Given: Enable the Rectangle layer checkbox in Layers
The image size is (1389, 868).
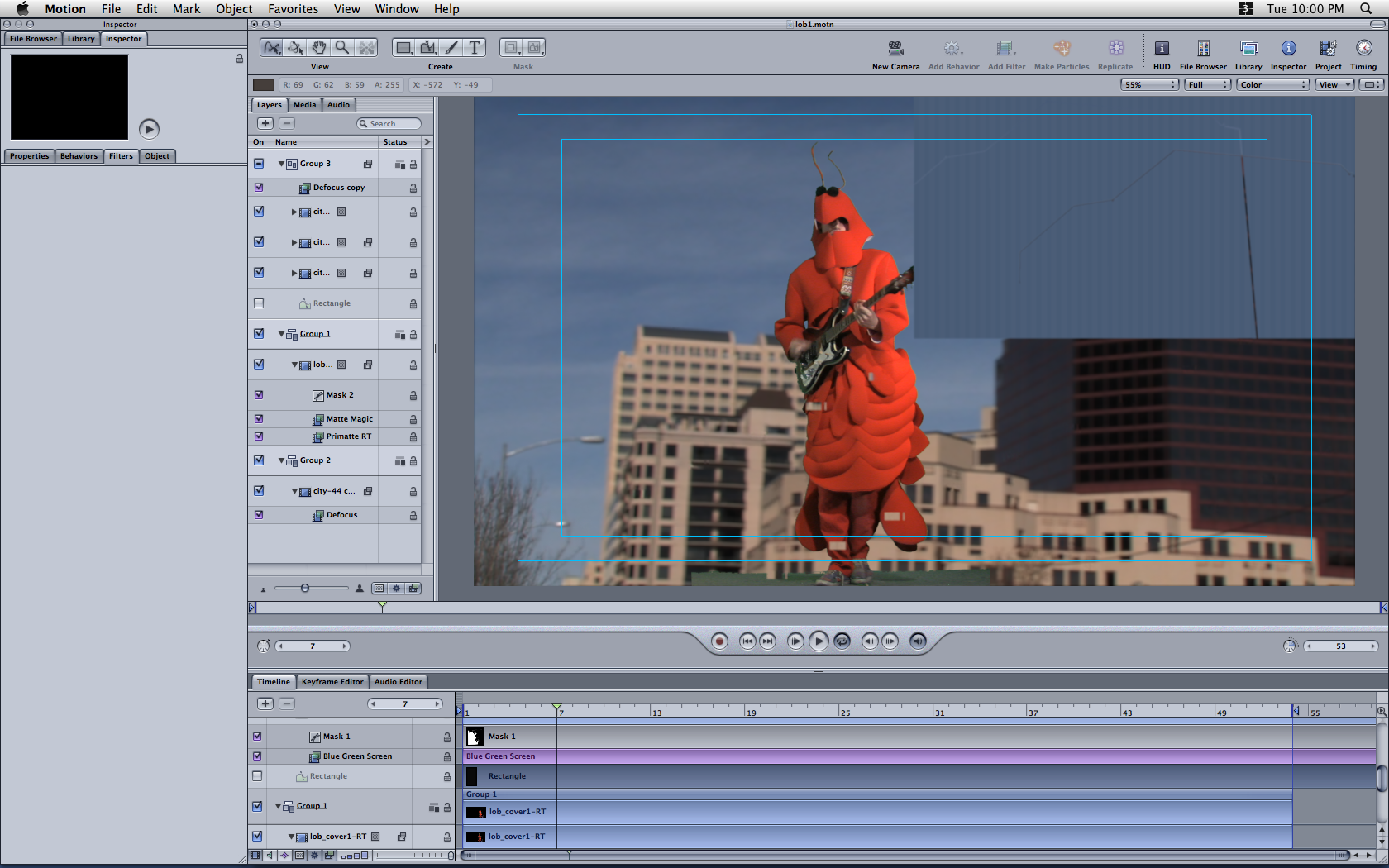Looking at the screenshot, I should click(x=259, y=303).
